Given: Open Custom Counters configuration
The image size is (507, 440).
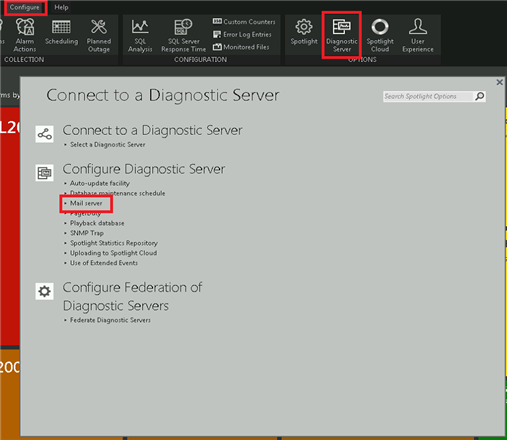Looking at the screenshot, I should tap(244, 22).
